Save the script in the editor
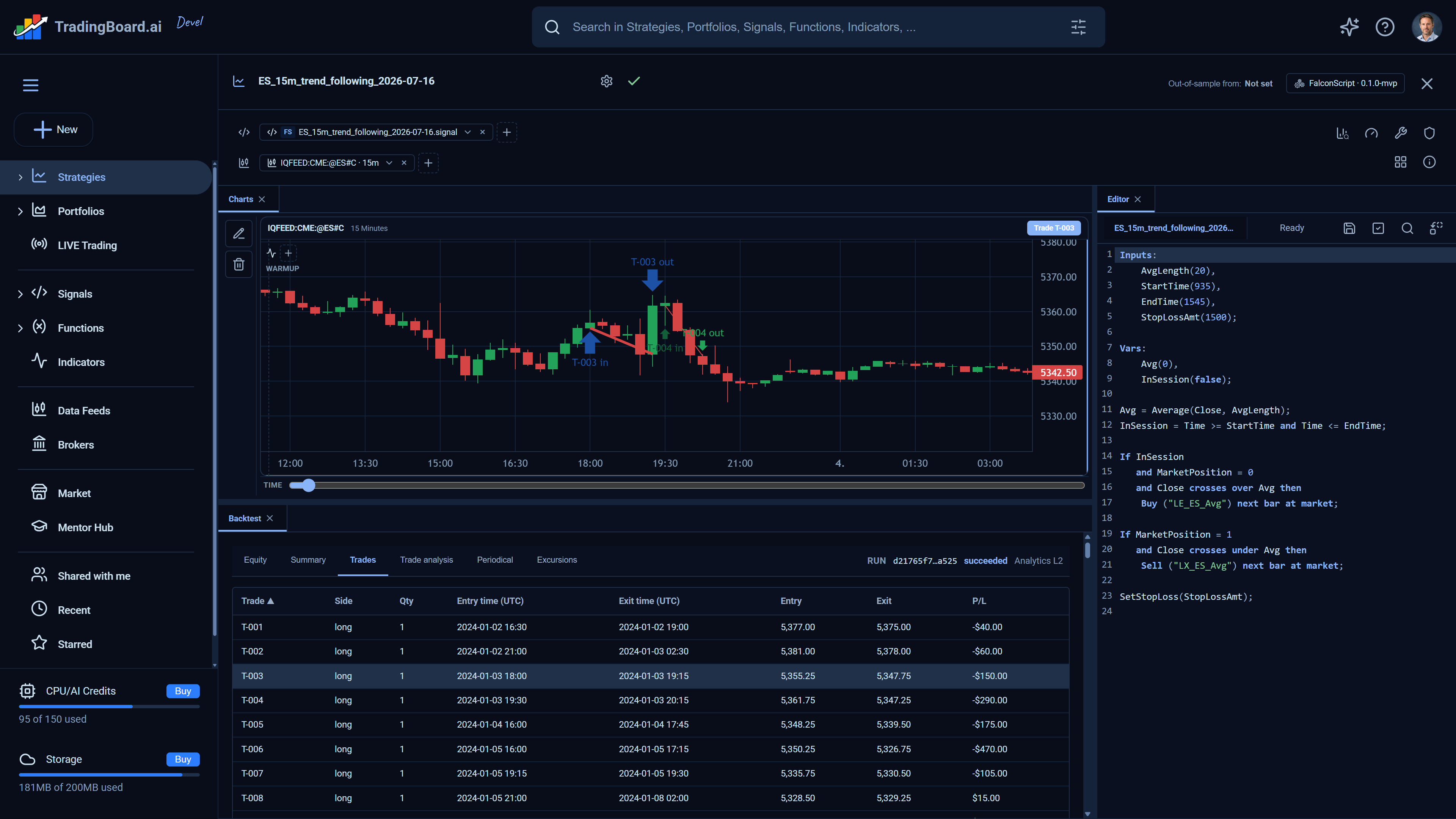 pyautogui.click(x=1349, y=228)
